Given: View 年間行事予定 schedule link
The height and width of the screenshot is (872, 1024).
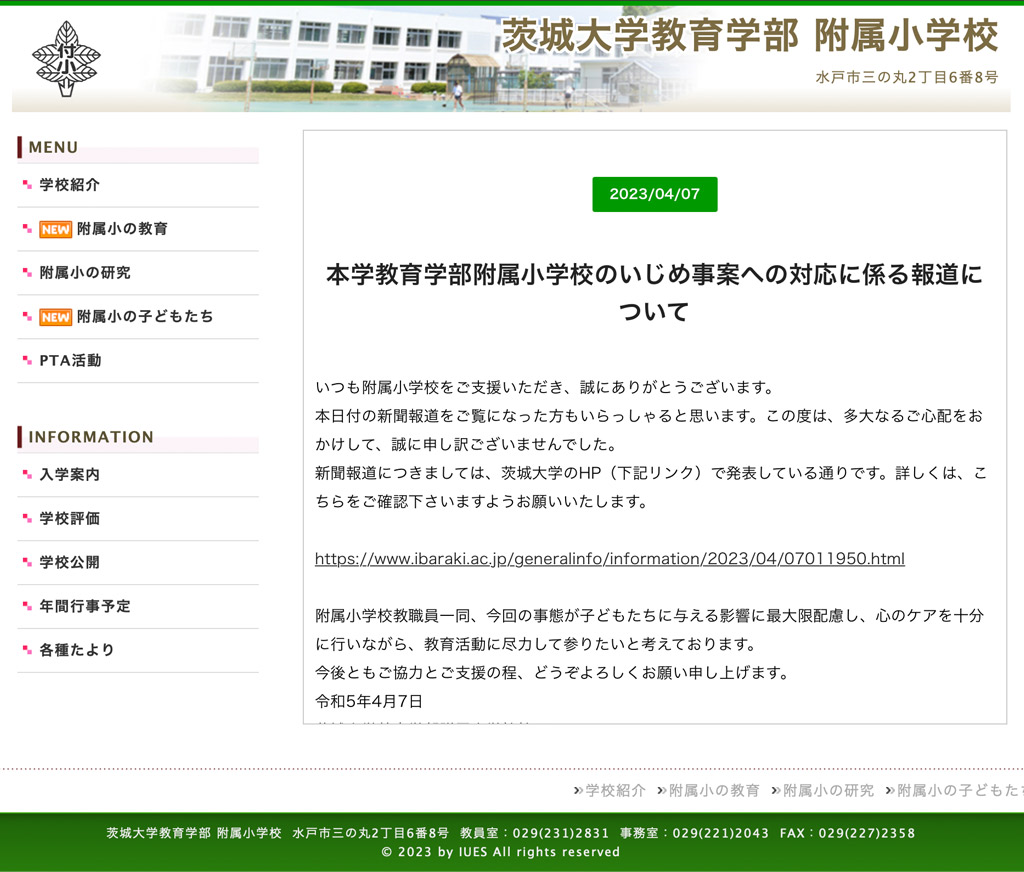Looking at the screenshot, I should pos(85,607).
